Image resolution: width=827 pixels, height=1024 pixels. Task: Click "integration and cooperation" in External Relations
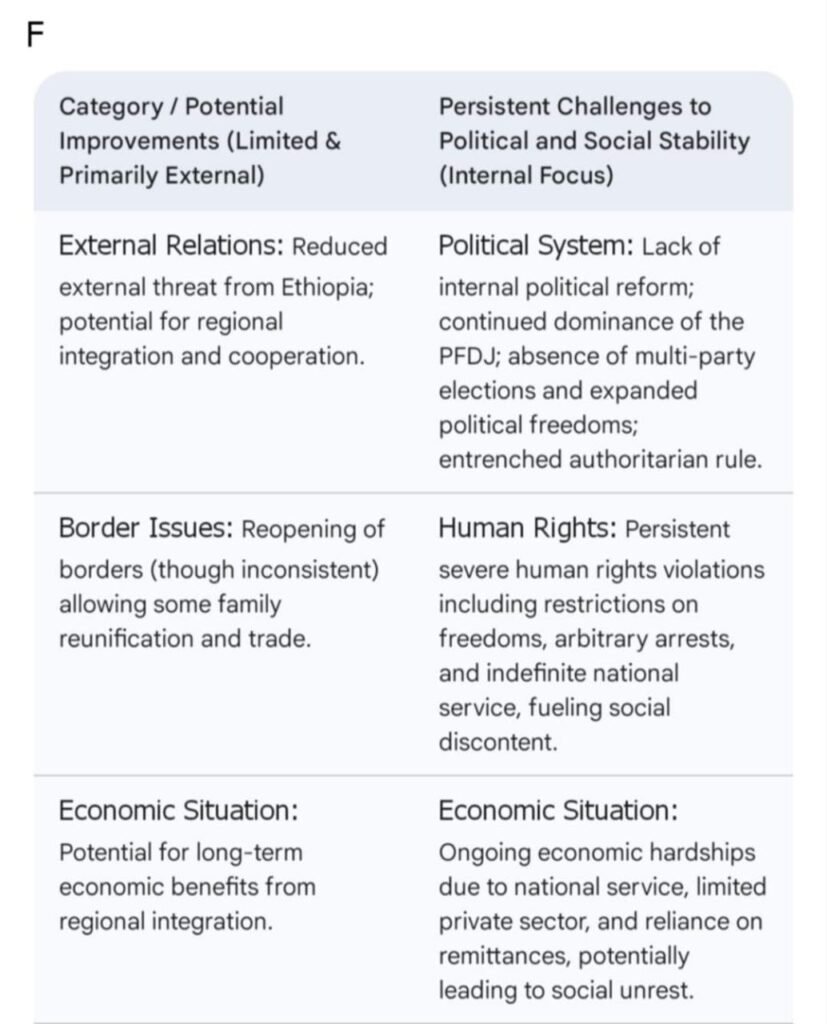click(212, 356)
